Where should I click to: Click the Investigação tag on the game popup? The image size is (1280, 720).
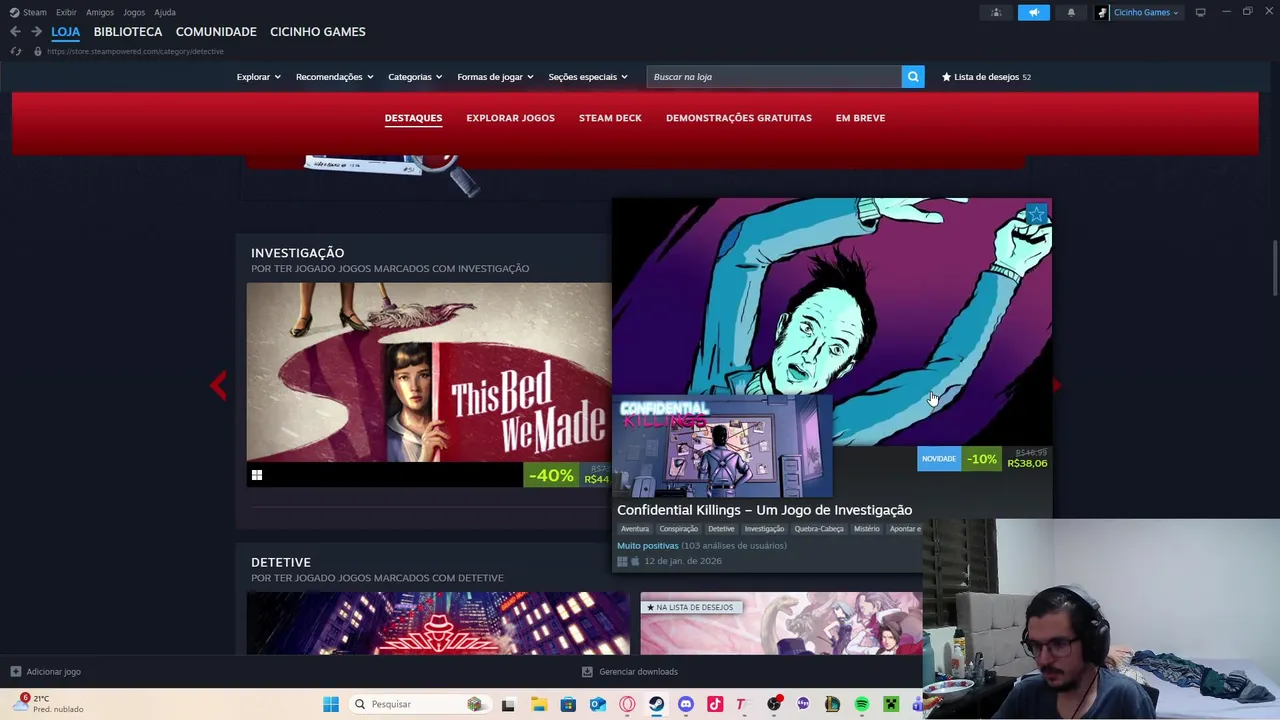tap(764, 529)
